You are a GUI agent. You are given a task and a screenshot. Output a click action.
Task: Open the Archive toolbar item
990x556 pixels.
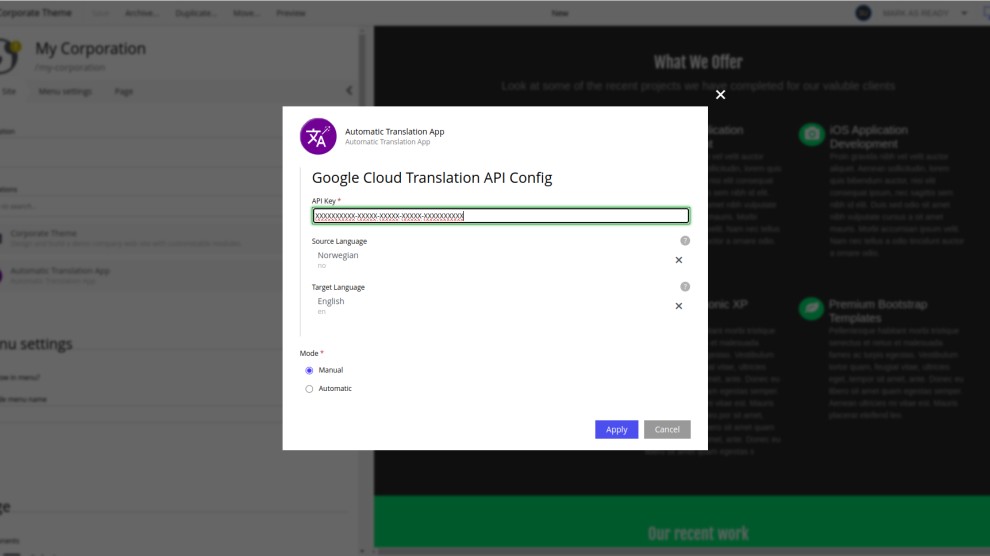[x=141, y=13]
